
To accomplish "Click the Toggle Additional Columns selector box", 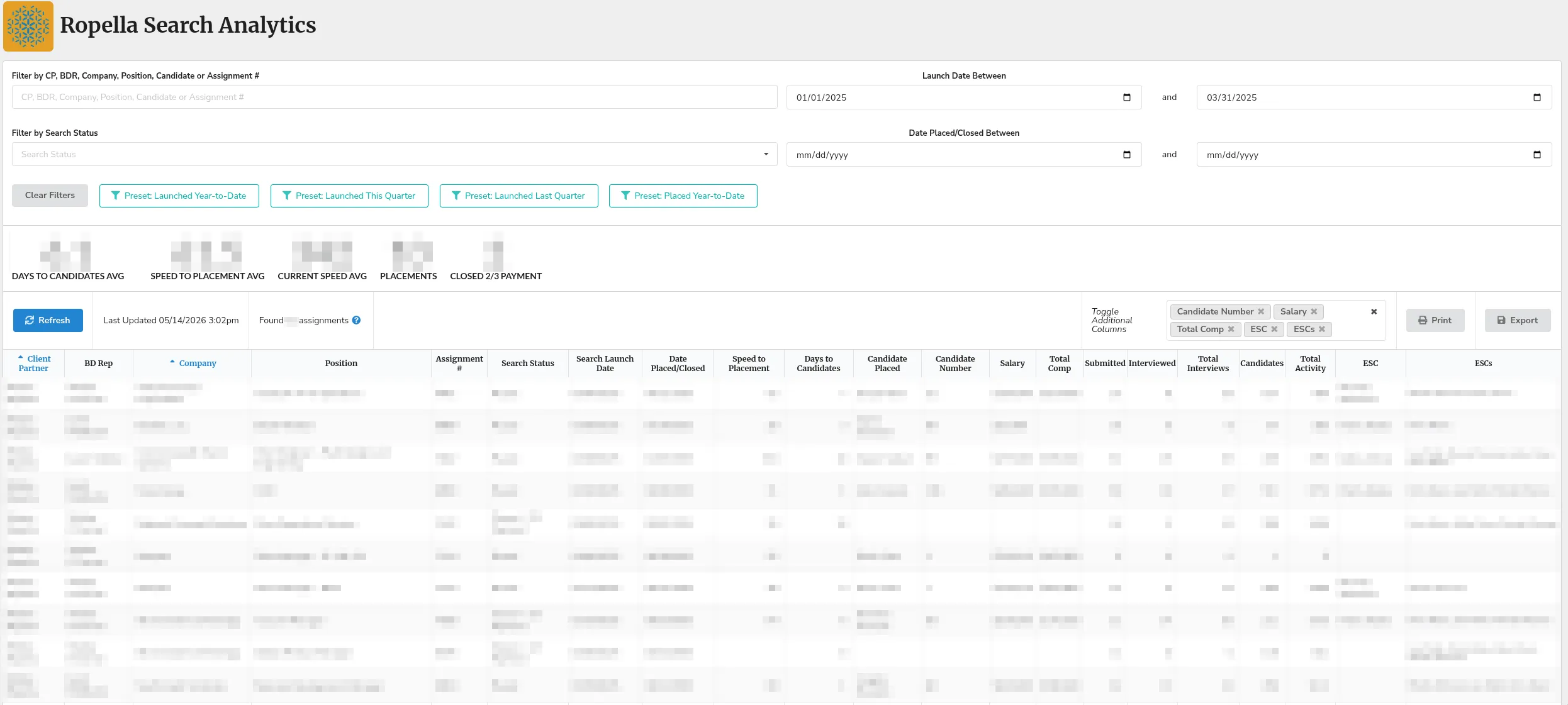I will 1276,320.
